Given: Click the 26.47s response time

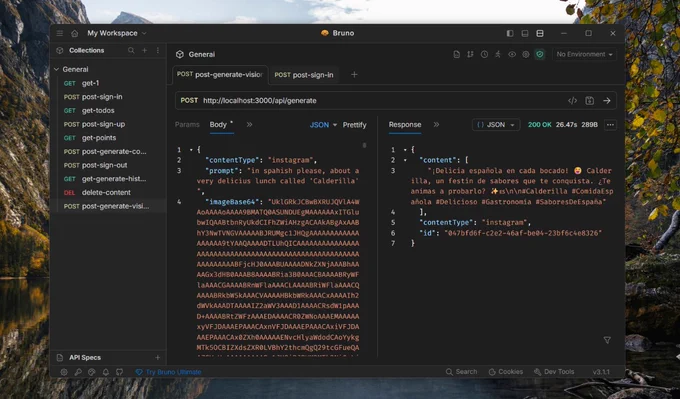Looking at the screenshot, I should click(x=566, y=125).
